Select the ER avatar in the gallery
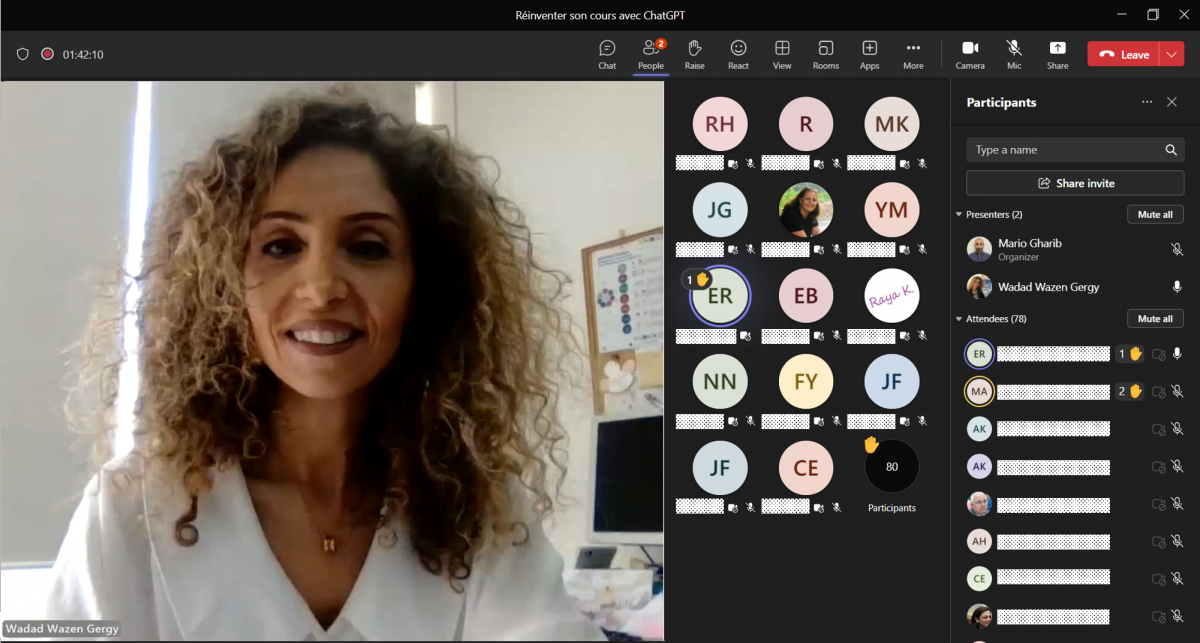Image resolution: width=1200 pixels, height=643 pixels. coord(720,296)
